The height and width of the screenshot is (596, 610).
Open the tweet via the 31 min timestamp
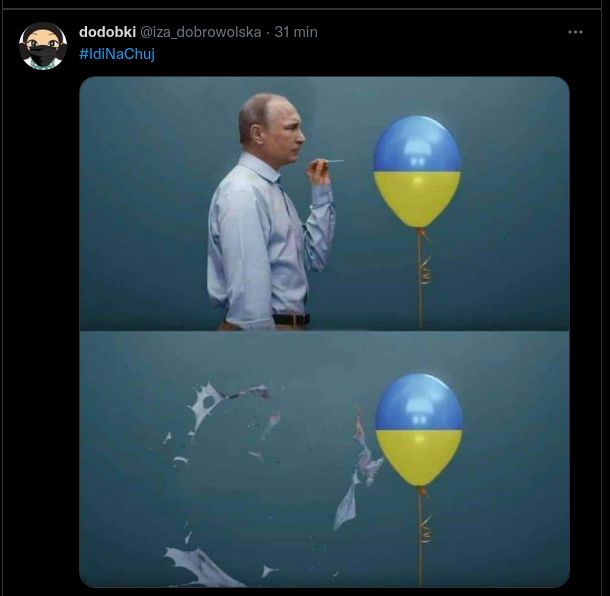click(296, 32)
